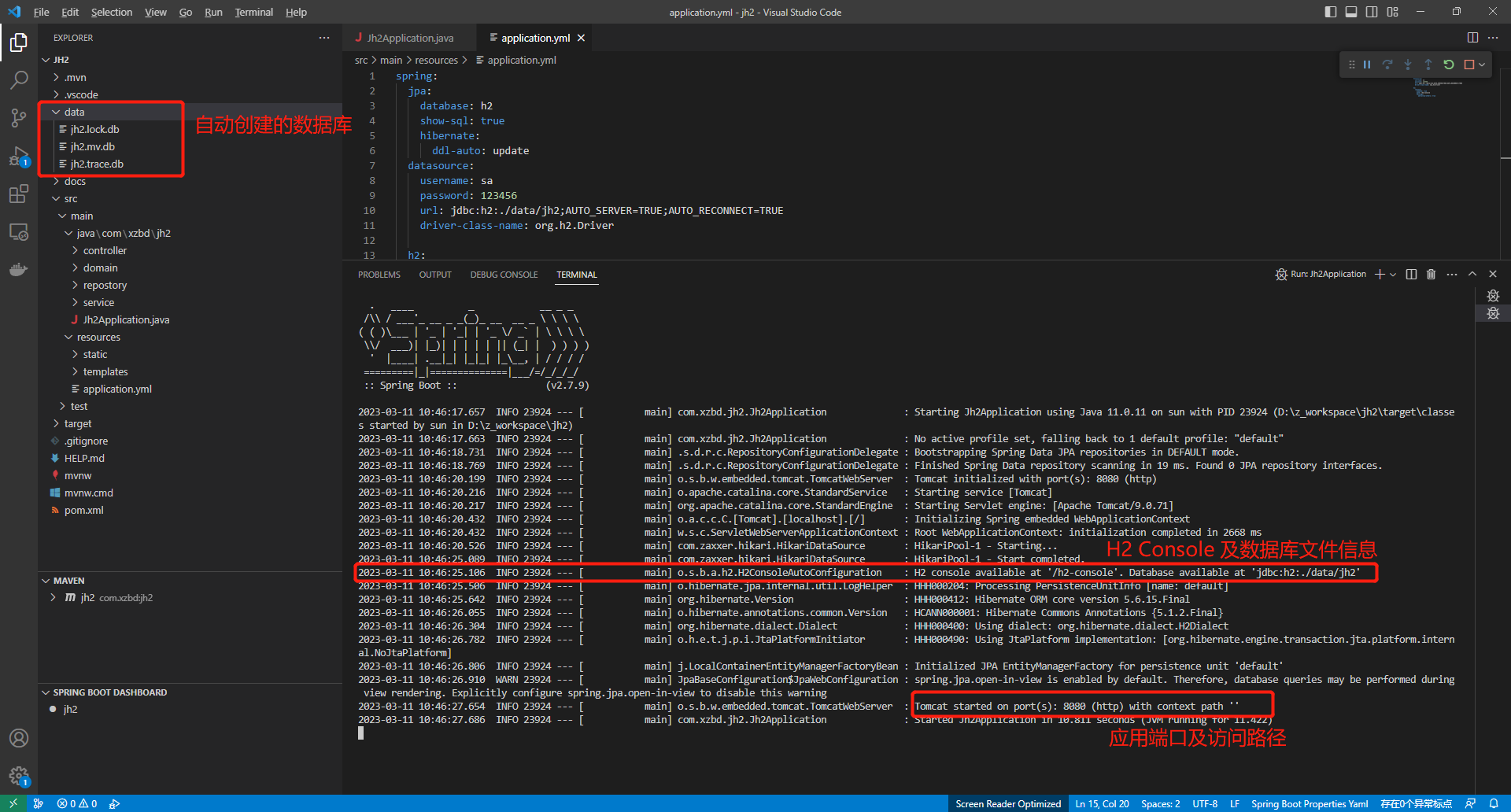Click the debug Step Out button

click(x=1428, y=65)
